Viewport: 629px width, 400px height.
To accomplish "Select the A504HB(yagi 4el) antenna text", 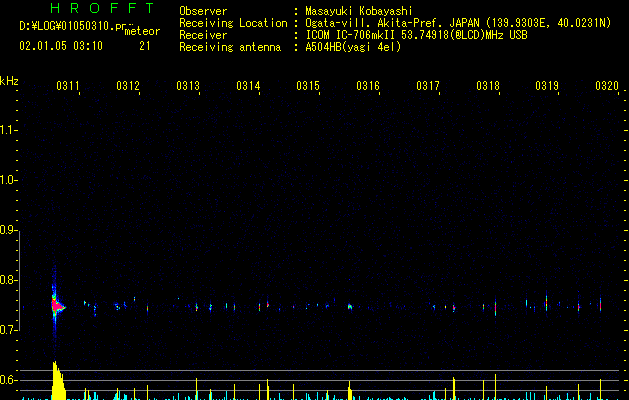I will coord(353,47).
